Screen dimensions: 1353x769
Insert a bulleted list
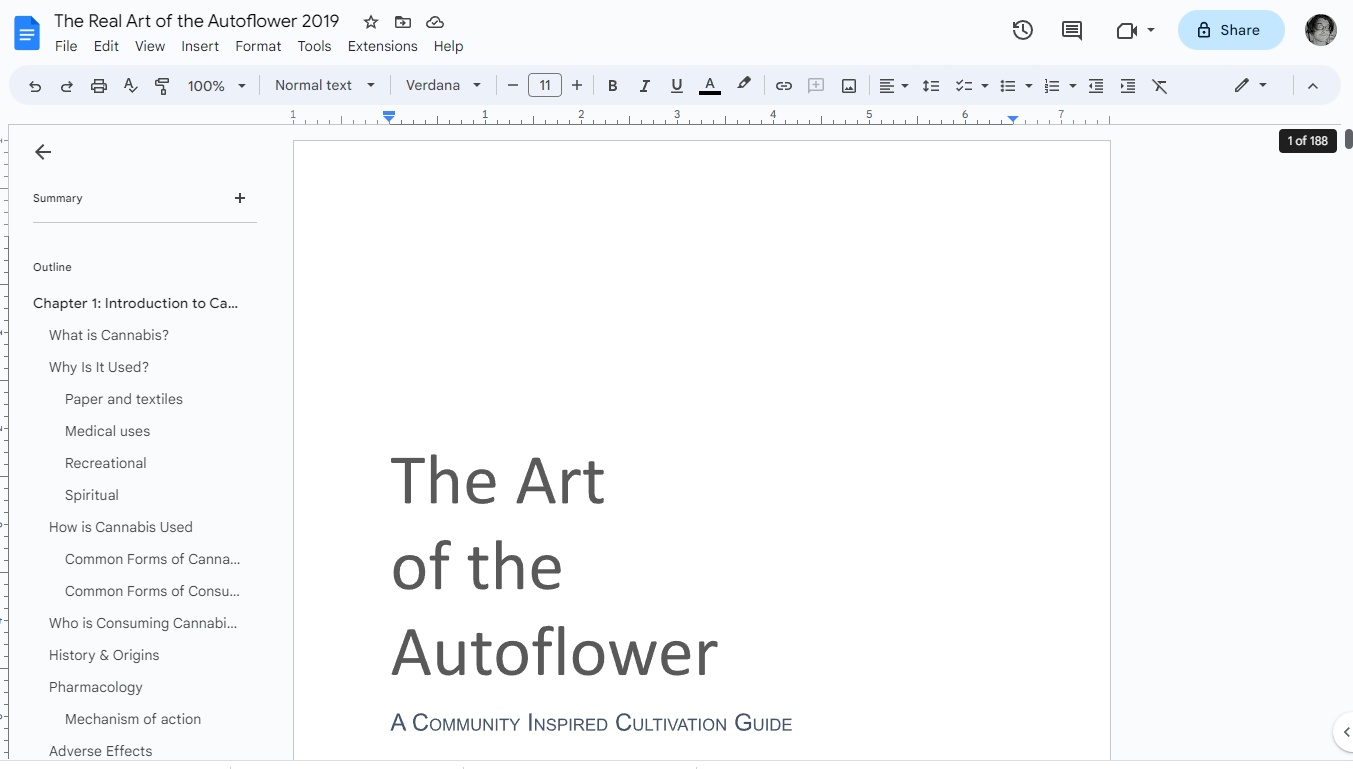[1008, 86]
